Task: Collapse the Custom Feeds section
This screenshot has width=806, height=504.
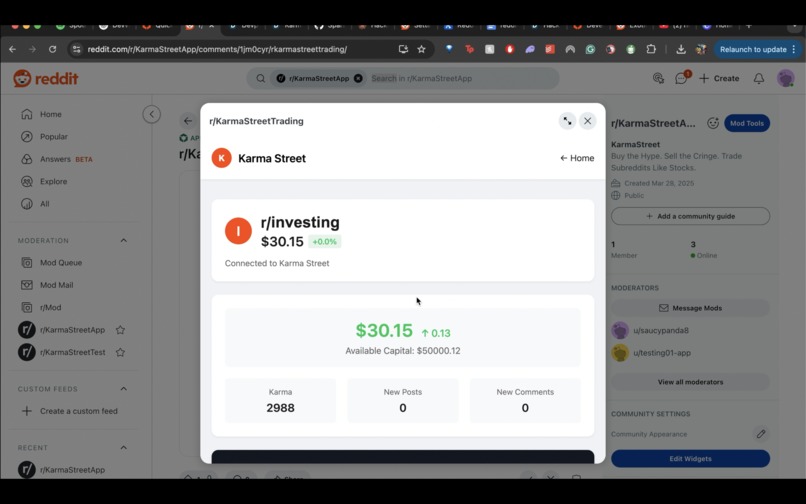Action: pos(123,389)
